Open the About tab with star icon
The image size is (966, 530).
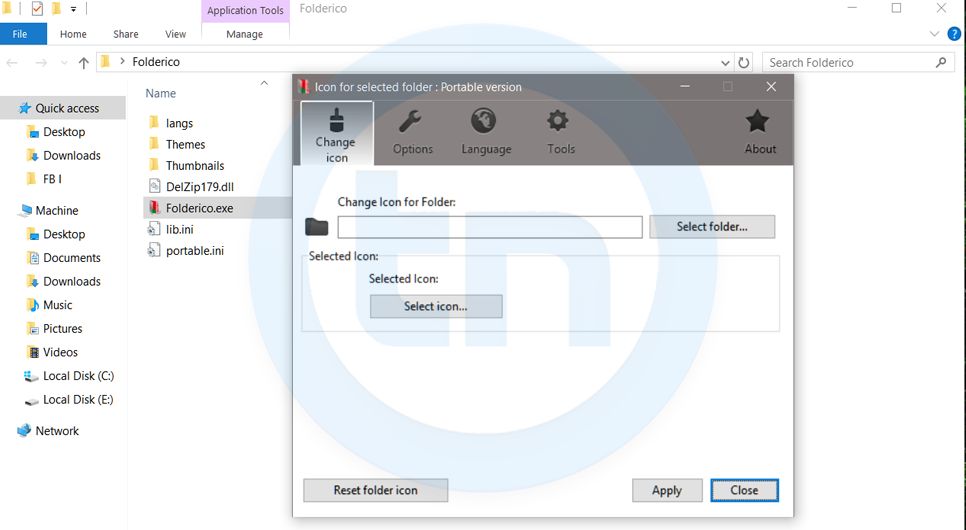(759, 133)
